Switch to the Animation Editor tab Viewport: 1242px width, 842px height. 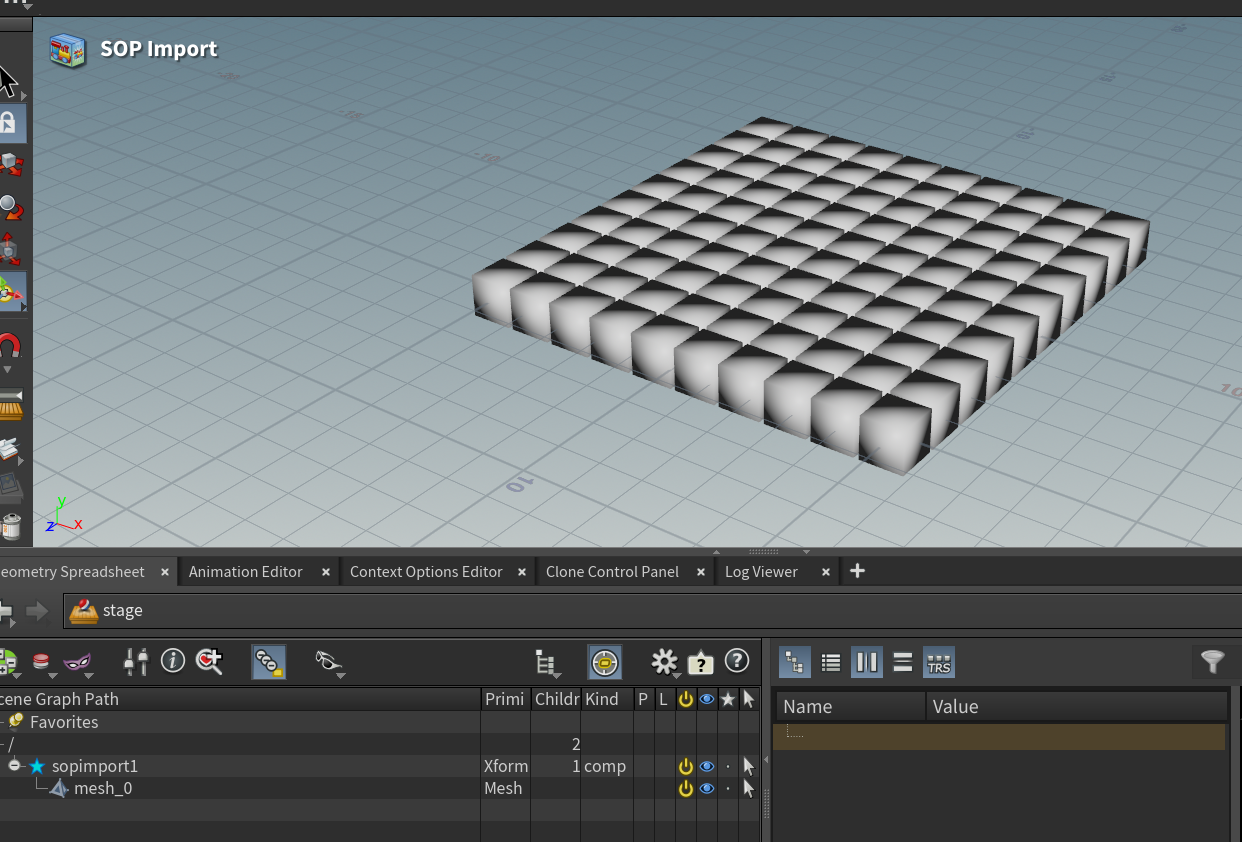coord(245,571)
